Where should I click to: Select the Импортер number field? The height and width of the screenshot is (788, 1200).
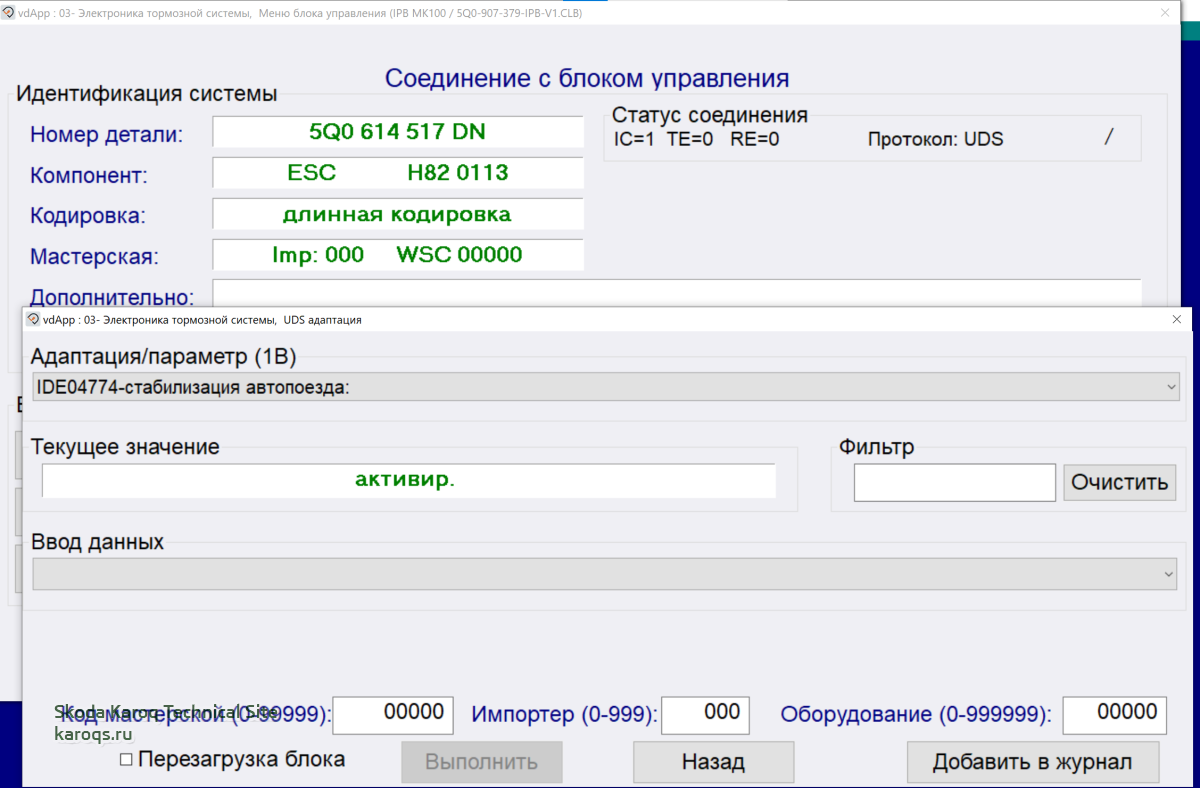pyautogui.click(x=705, y=714)
